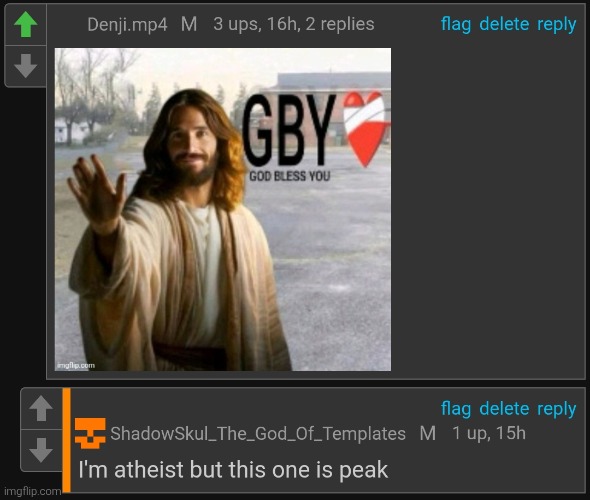
Task: Delete ShadowSkul's reply
Action: (504, 409)
